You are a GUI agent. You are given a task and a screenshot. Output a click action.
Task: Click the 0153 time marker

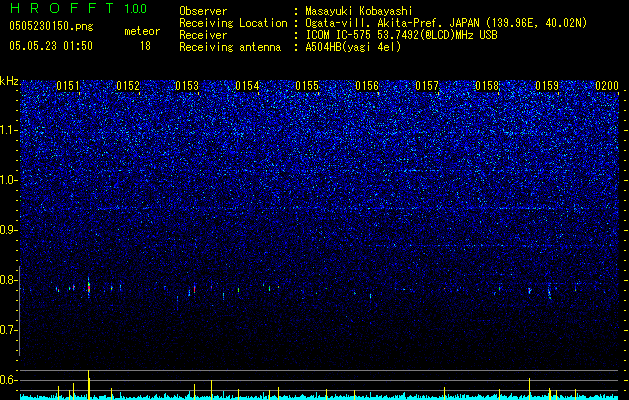coord(187,86)
